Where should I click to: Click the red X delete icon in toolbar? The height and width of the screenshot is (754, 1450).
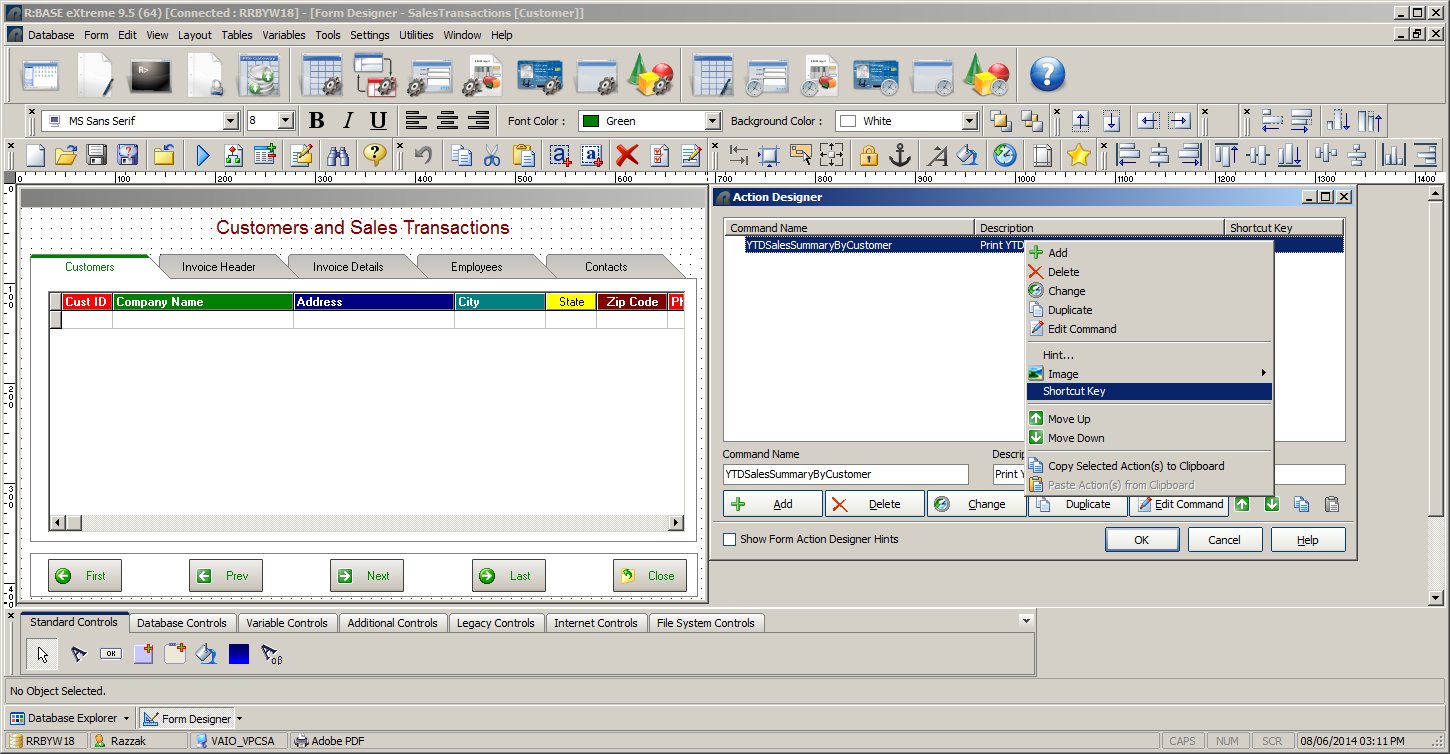tap(627, 155)
